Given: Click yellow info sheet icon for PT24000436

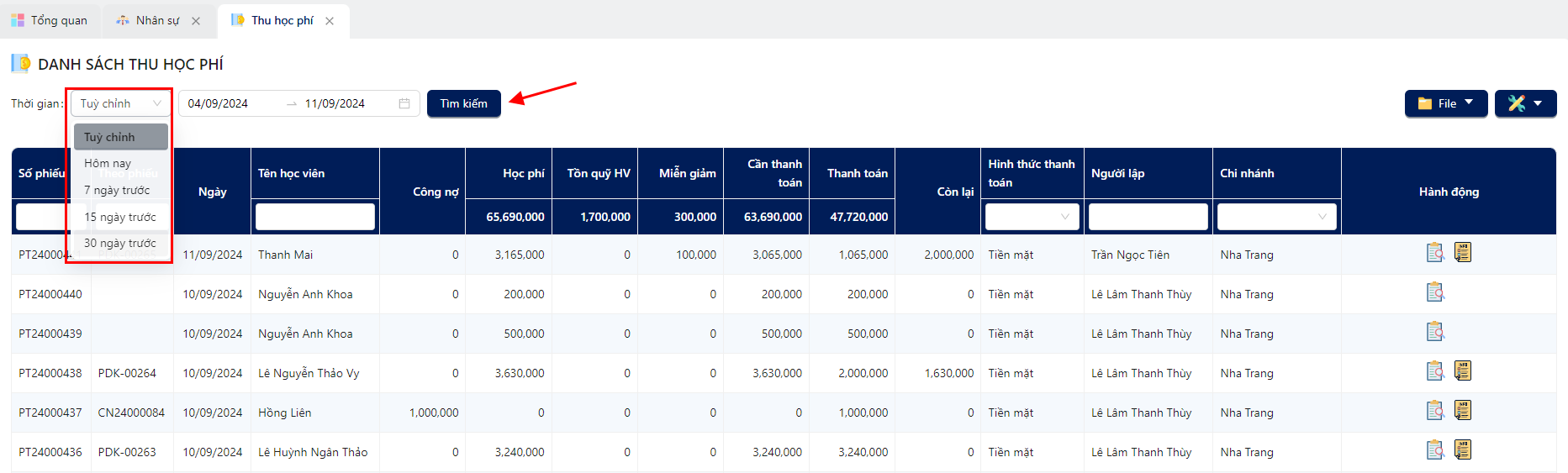Looking at the screenshot, I should tap(1463, 449).
